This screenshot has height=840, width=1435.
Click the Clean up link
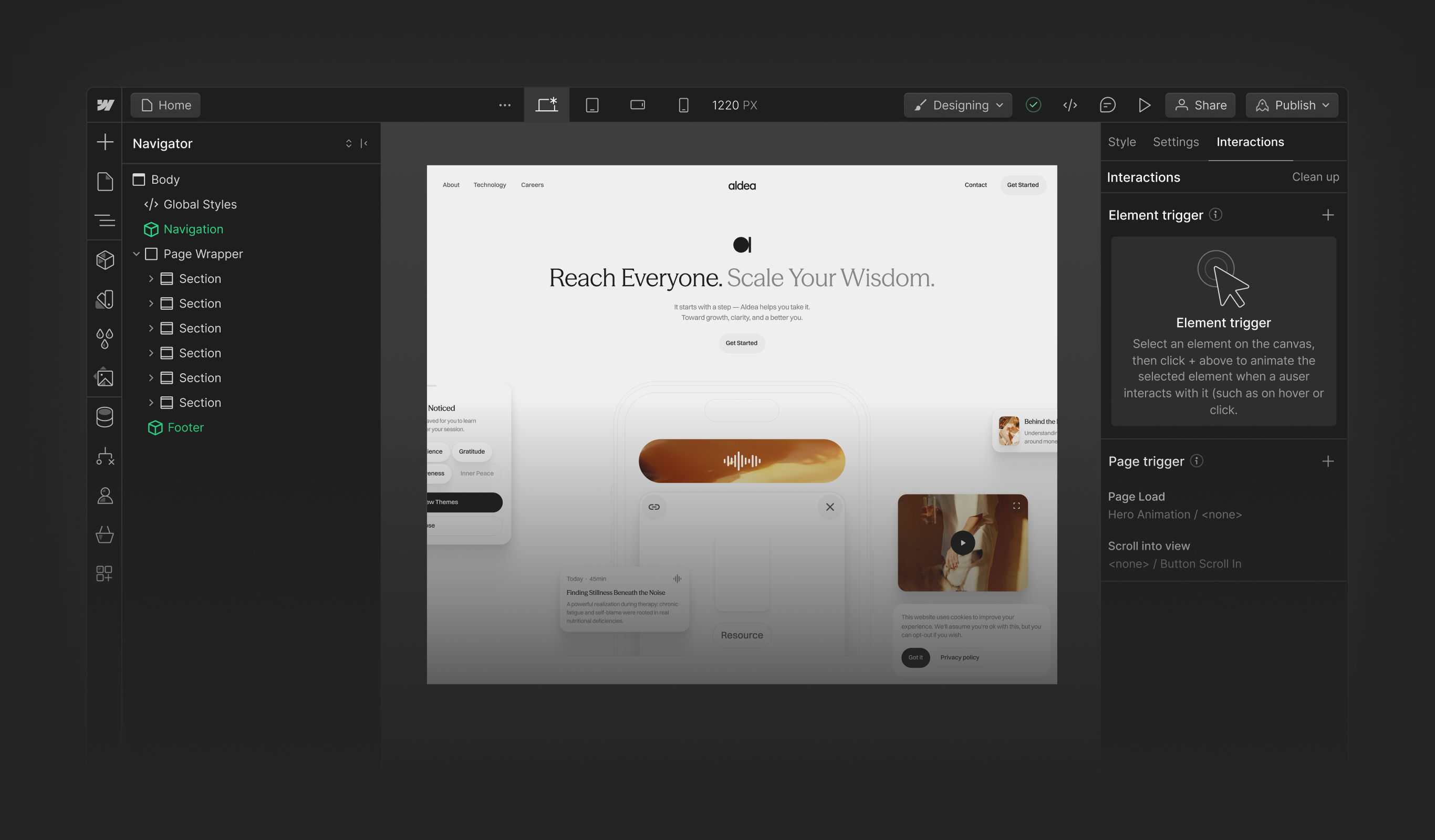(x=1315, y=177)
